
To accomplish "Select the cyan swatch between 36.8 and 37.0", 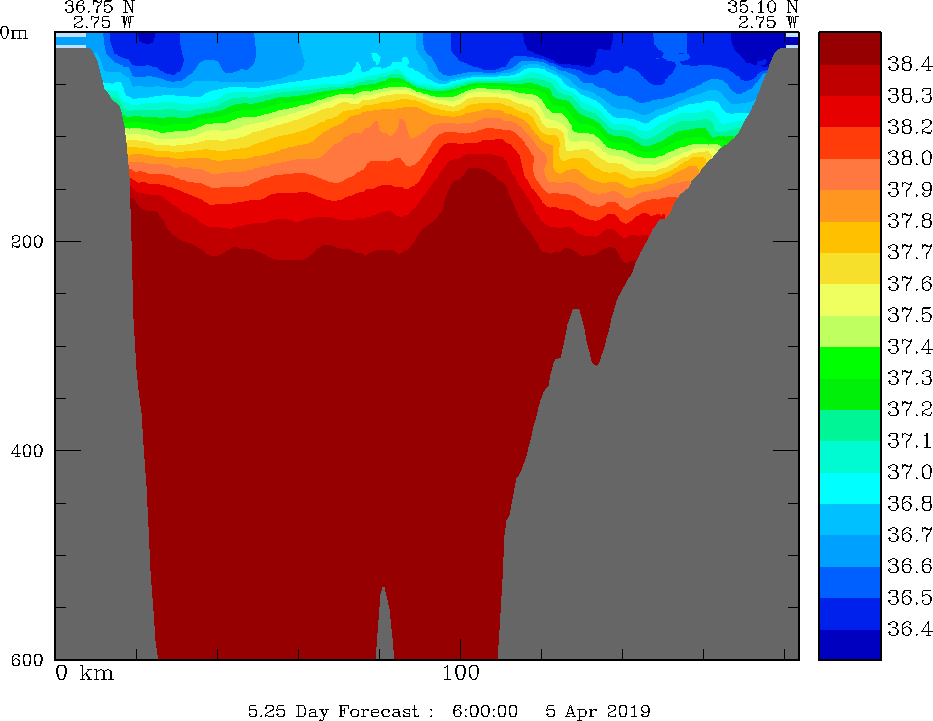I will coord(849,487).
